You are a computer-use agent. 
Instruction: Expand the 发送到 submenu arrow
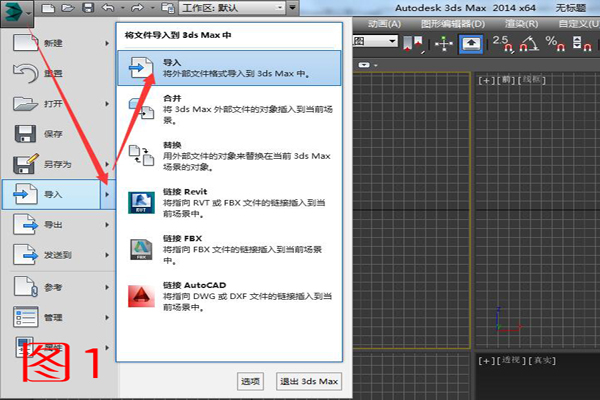[107, 255]
